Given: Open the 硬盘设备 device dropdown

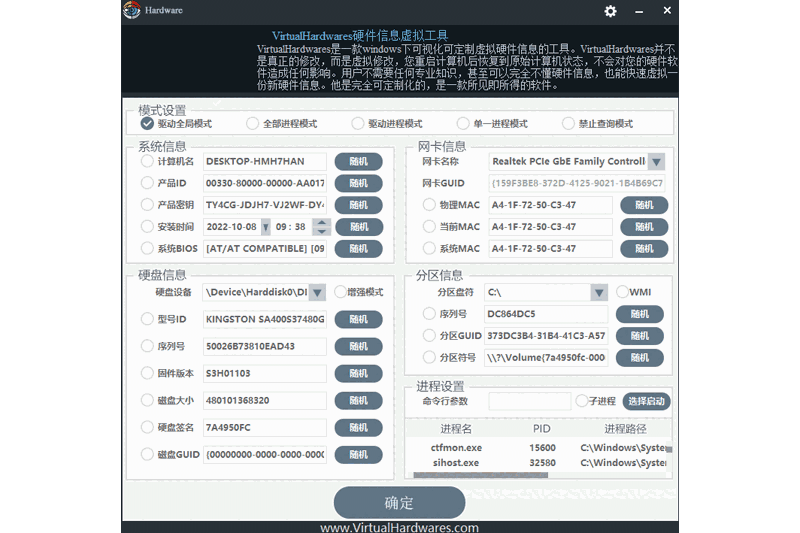Looking at the screenshot, I should pyautogui.click(x=316, y=292).
